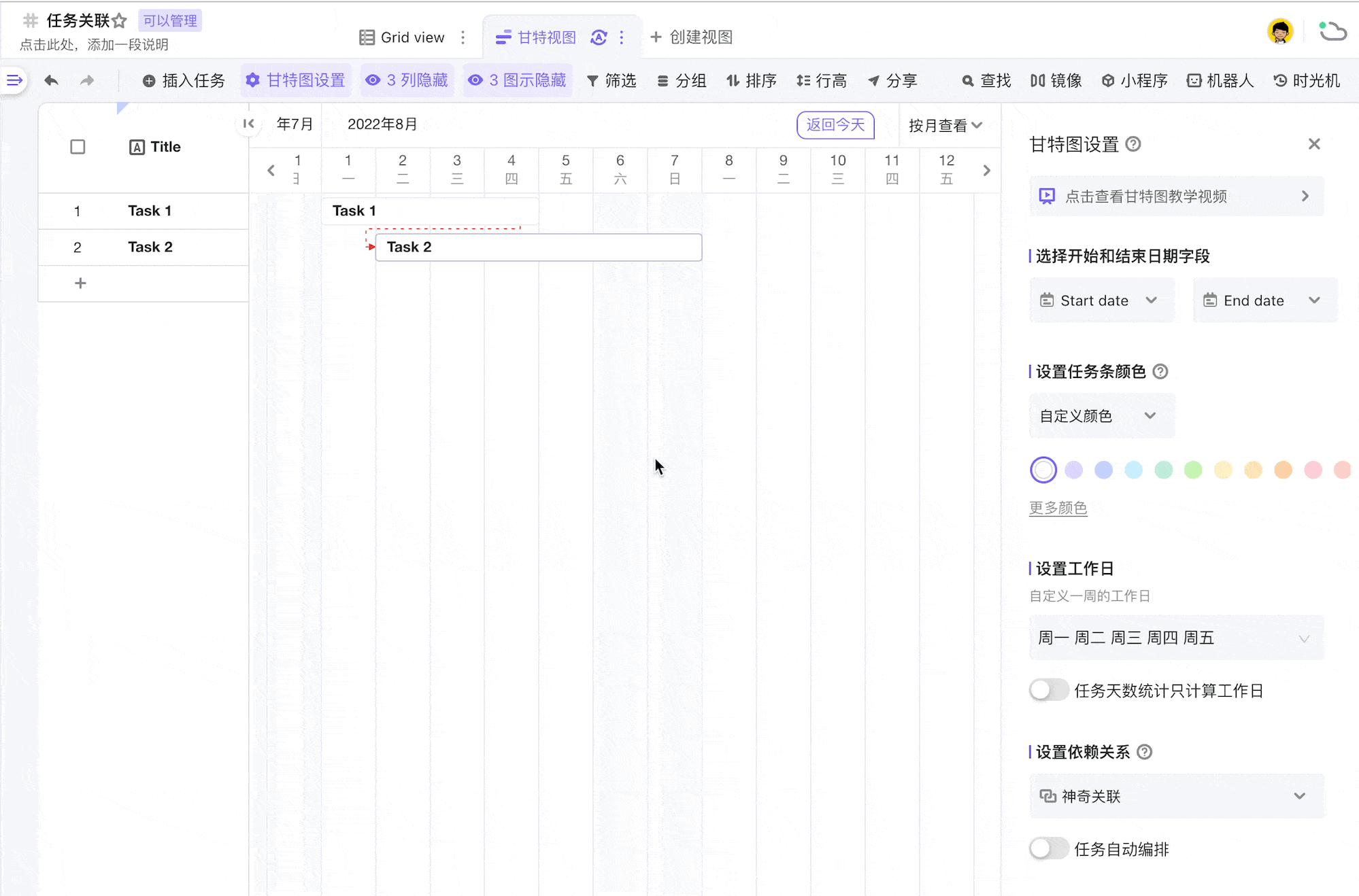The width and height of the screenshot is (1359, 896).
Task: Open the 筛选 filter tool
Action: (x=611, y=80)
